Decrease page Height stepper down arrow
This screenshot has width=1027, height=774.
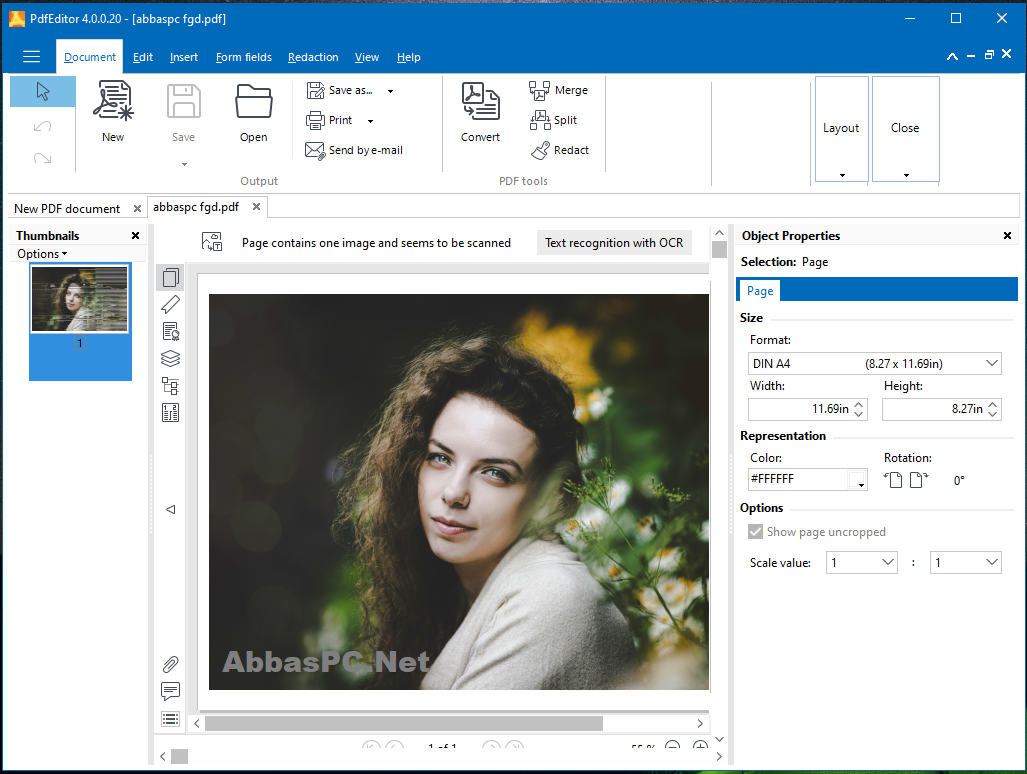[993, 414]
